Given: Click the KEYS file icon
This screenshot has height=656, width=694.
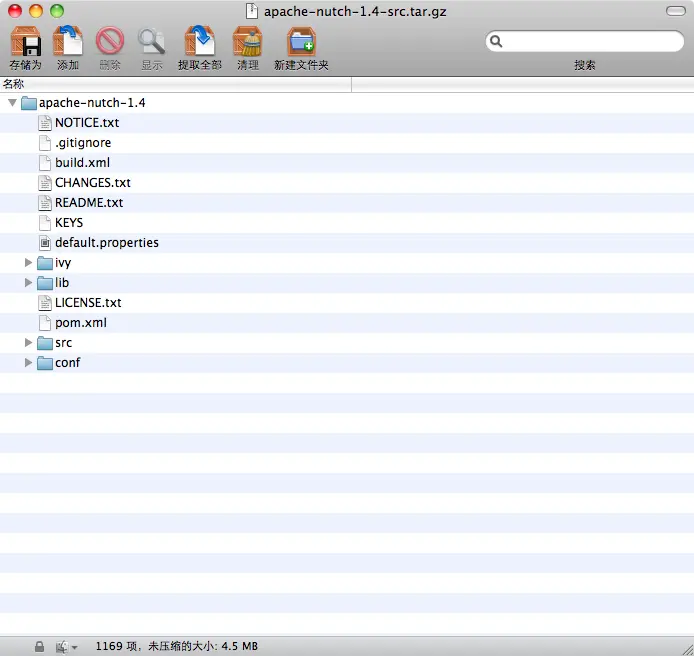Looking at the screenshot, I should (45, 223).
